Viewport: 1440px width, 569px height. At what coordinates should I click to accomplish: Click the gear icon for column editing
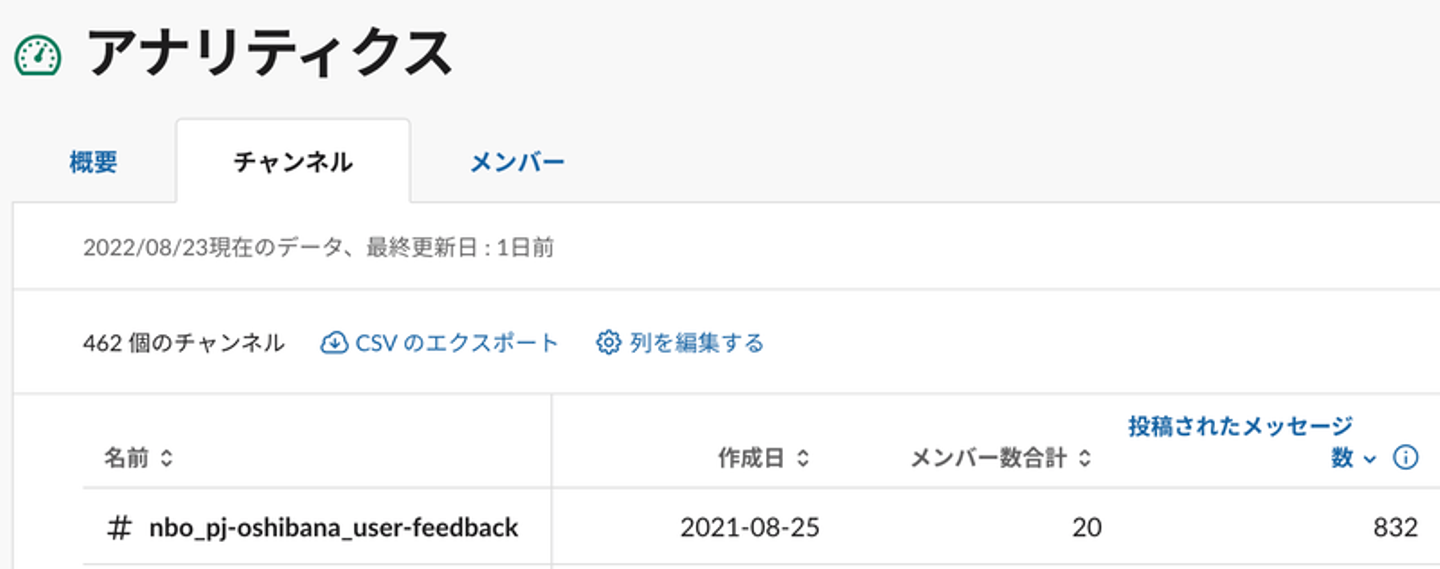coord(608,343)
